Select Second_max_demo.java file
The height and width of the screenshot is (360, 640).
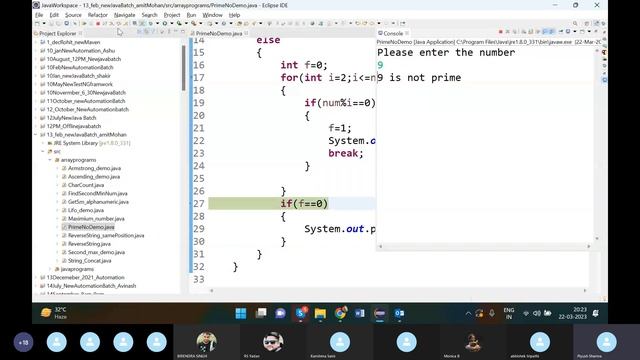tap(96, 252)
